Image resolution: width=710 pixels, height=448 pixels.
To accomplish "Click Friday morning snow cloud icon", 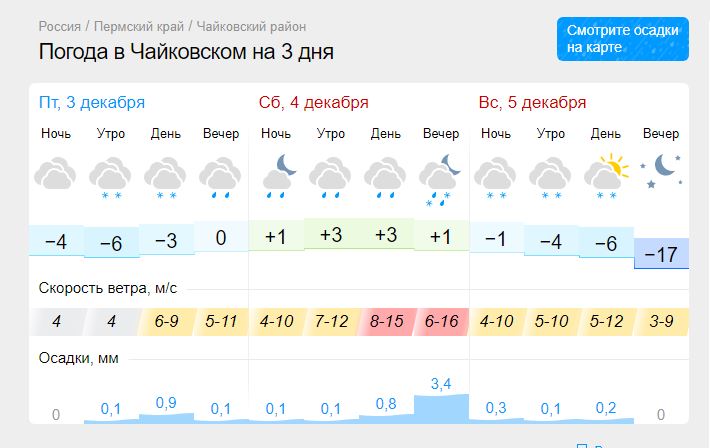I will click(110, 178).
